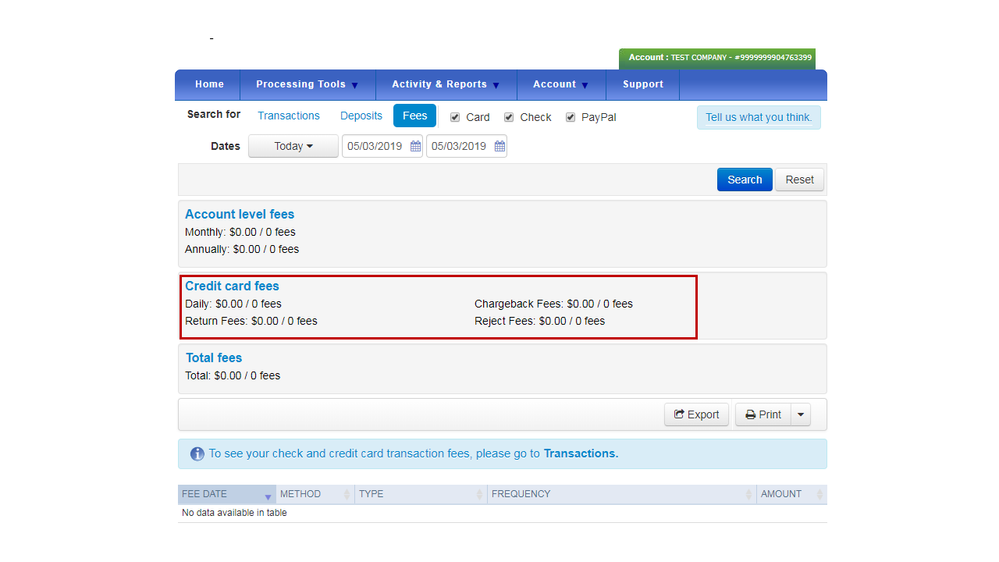Open the end date calendar picker icon
This screenshot has height=562, width=999.
(x=500, y=146)
